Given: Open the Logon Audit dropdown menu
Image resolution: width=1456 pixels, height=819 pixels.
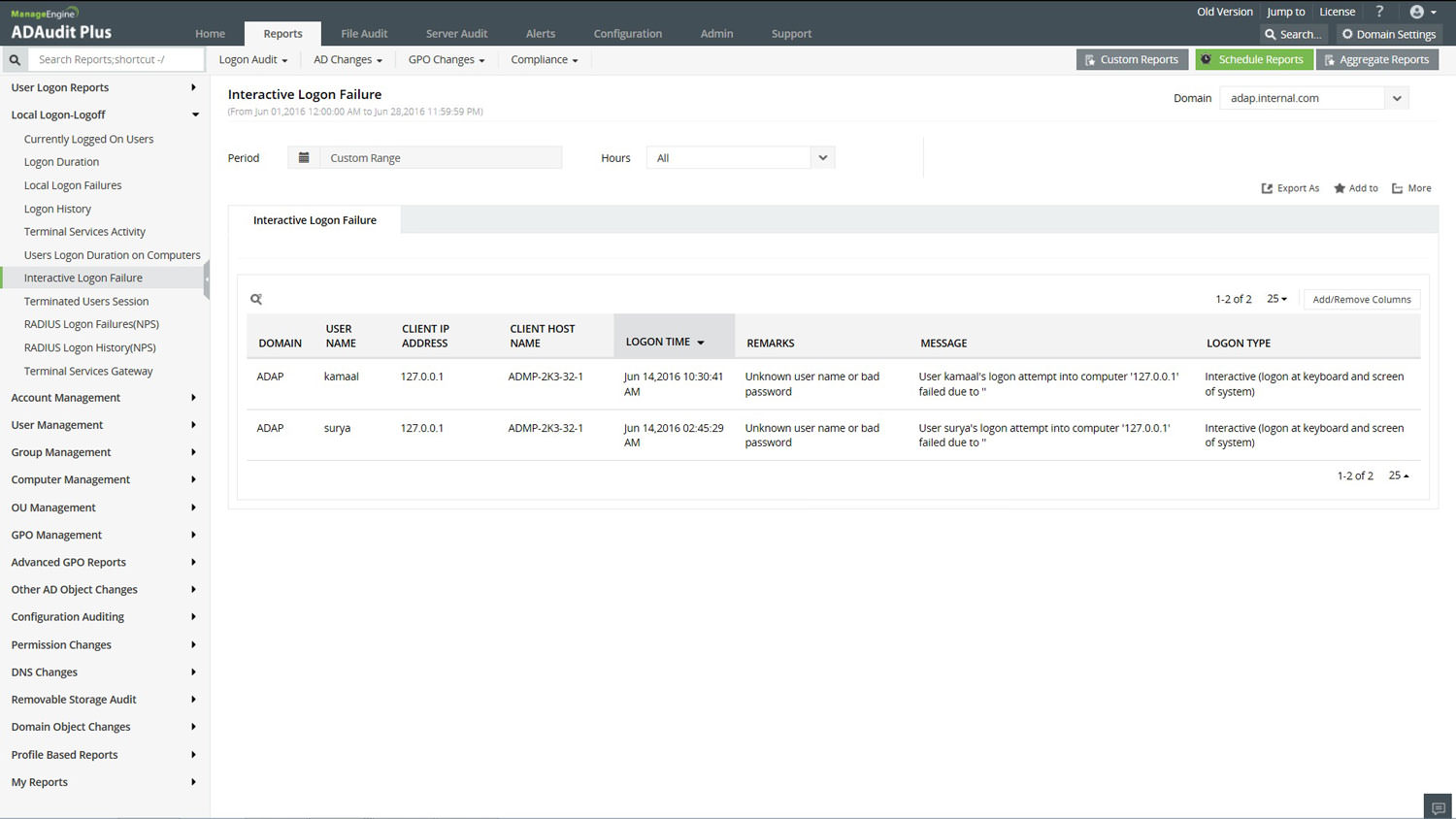Looking at the screenshot, I should (x=253, y=60).
